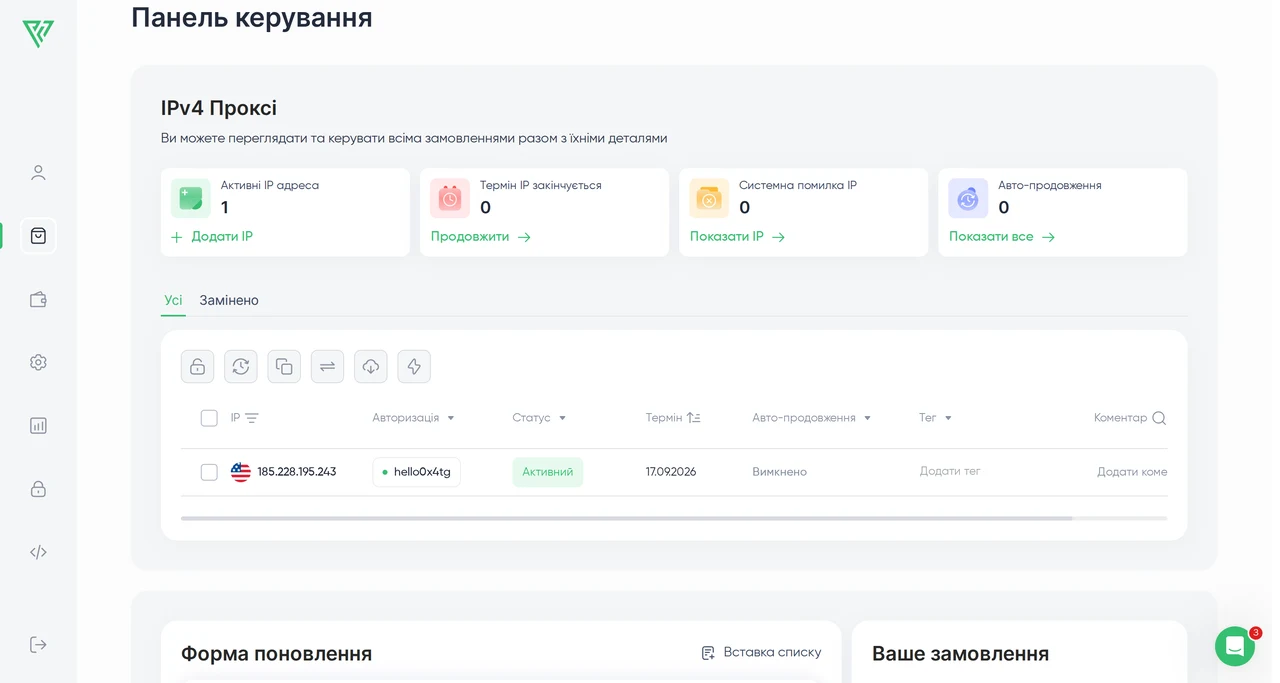Click the Термін sort icon
The width and height of the screenshot is (1280, 683).
point(694,418)
